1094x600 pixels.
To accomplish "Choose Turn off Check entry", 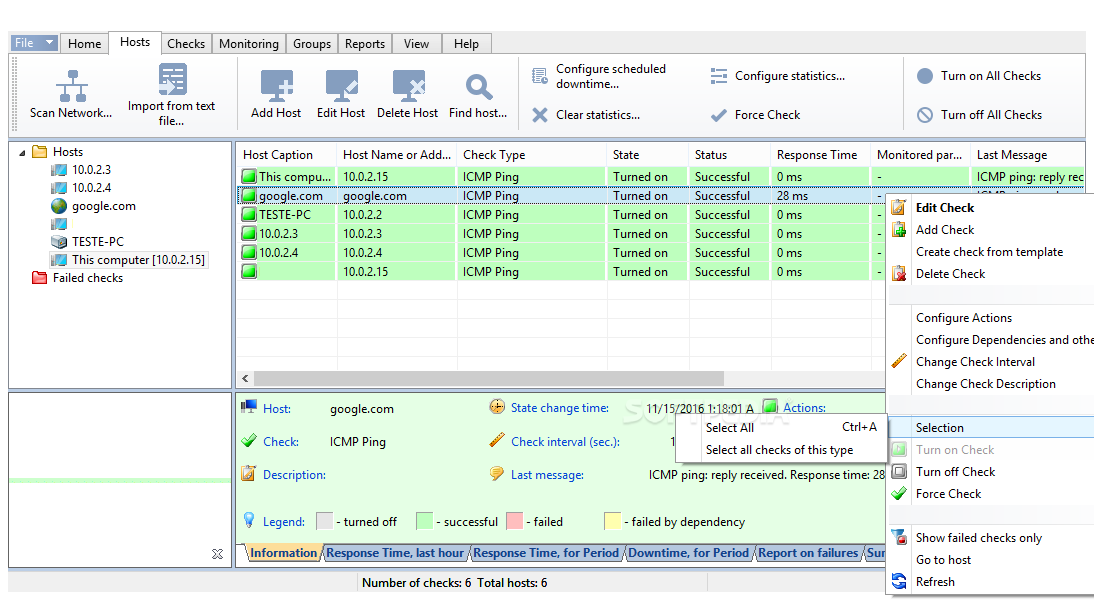I will [x=955, y=472].
